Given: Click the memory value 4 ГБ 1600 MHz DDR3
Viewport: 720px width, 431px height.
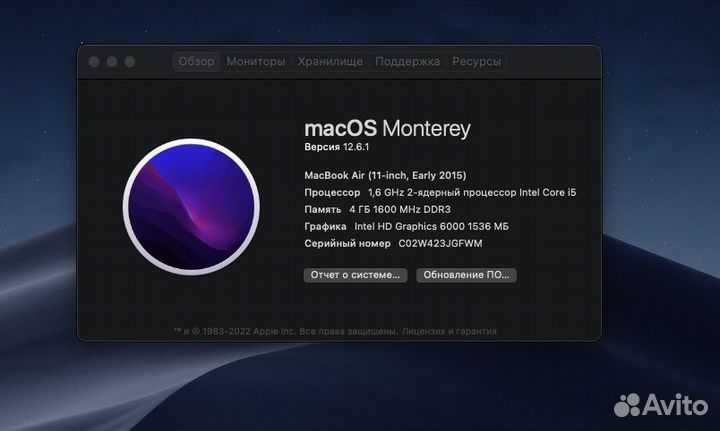Looking at the screenshot, I should pyautogui.click(x=400, y=209).
